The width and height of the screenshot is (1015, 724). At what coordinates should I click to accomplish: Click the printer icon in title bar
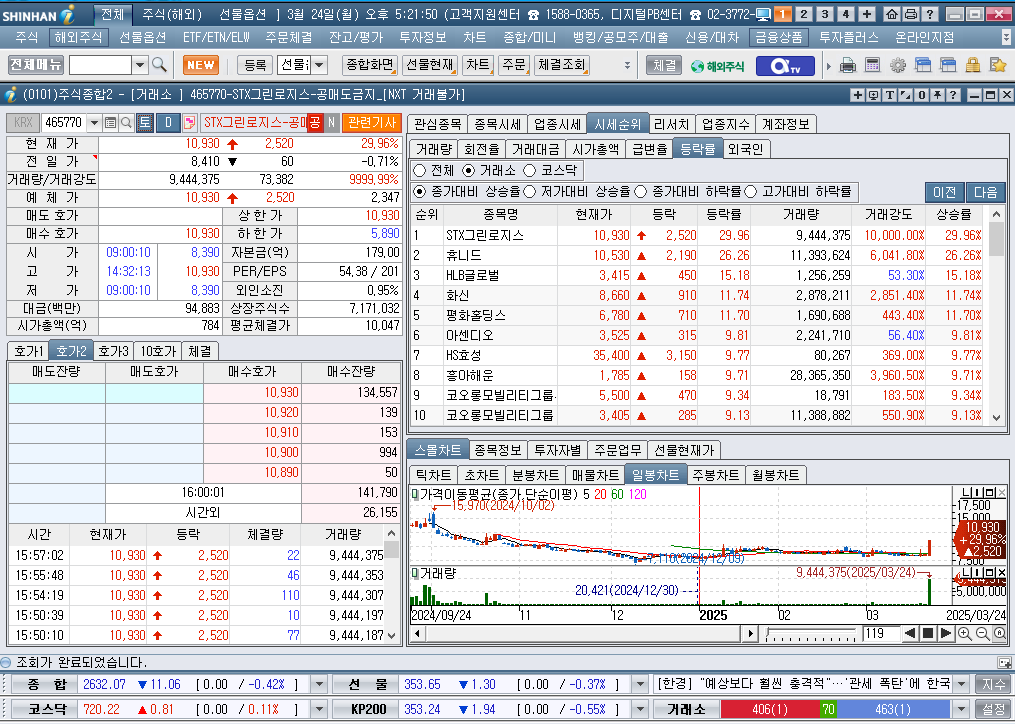coord(910,14)
